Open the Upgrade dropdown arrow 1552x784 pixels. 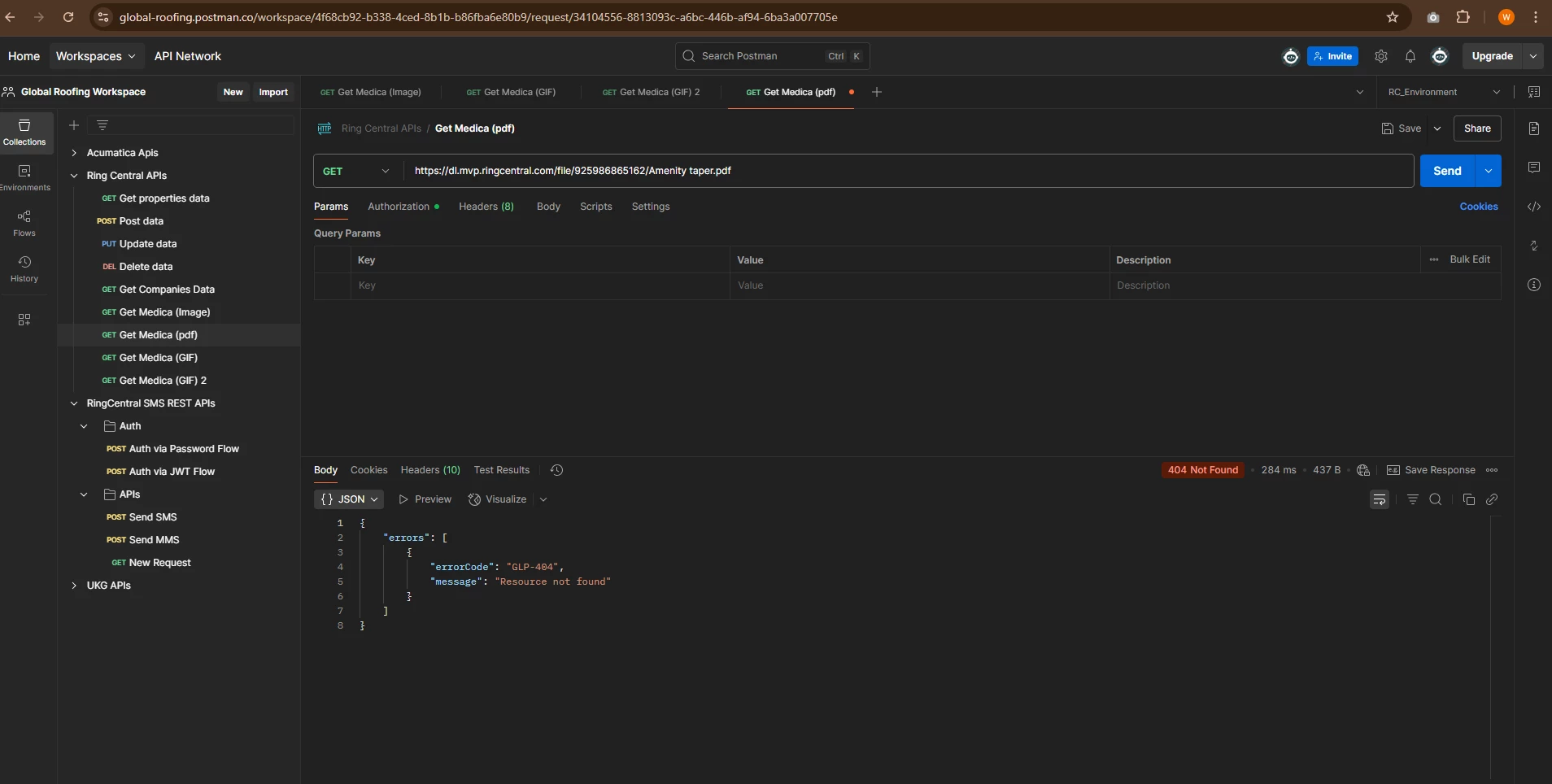tap(1533, 56)
